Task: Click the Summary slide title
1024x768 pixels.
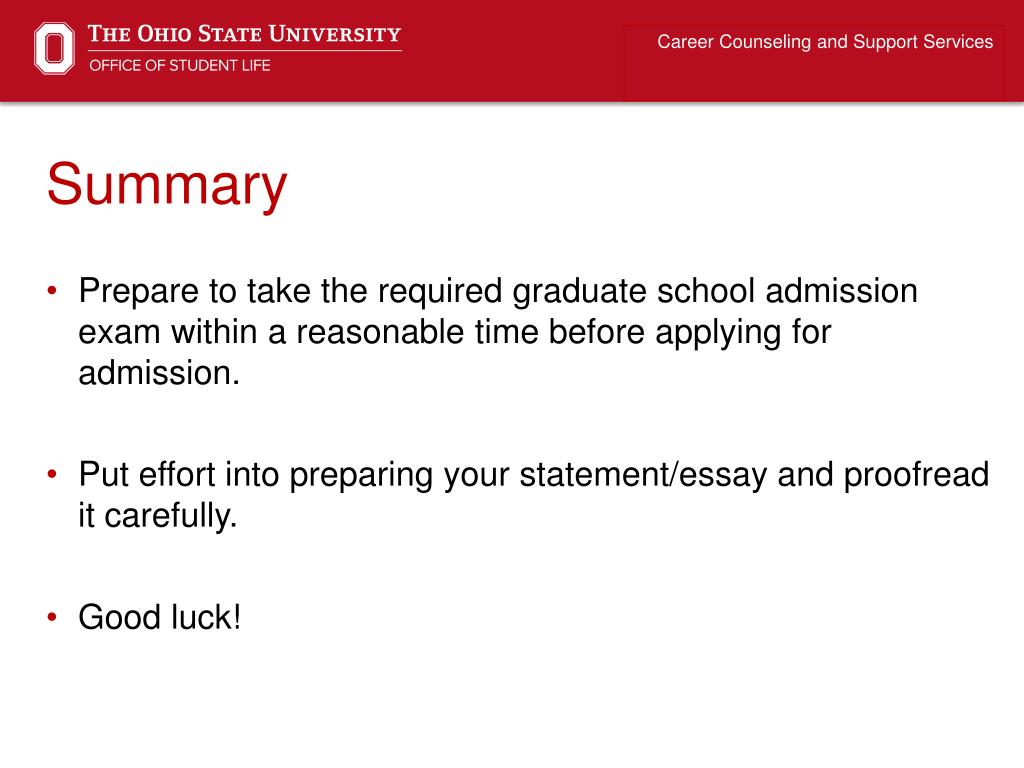Action: [167, 185]
